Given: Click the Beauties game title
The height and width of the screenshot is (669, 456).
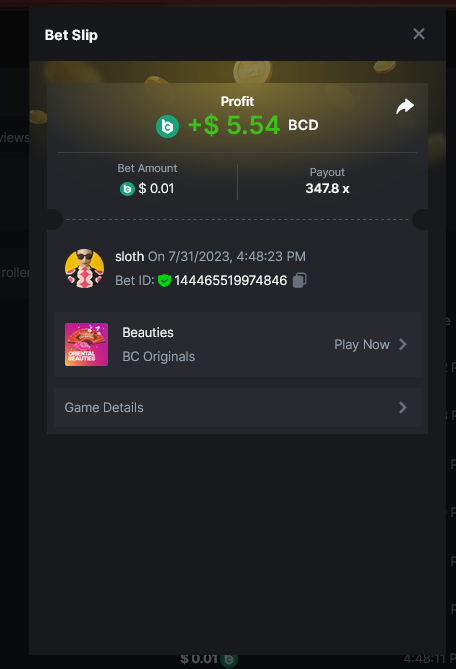Looking at the screenshot, I should [x=148, y=332].
